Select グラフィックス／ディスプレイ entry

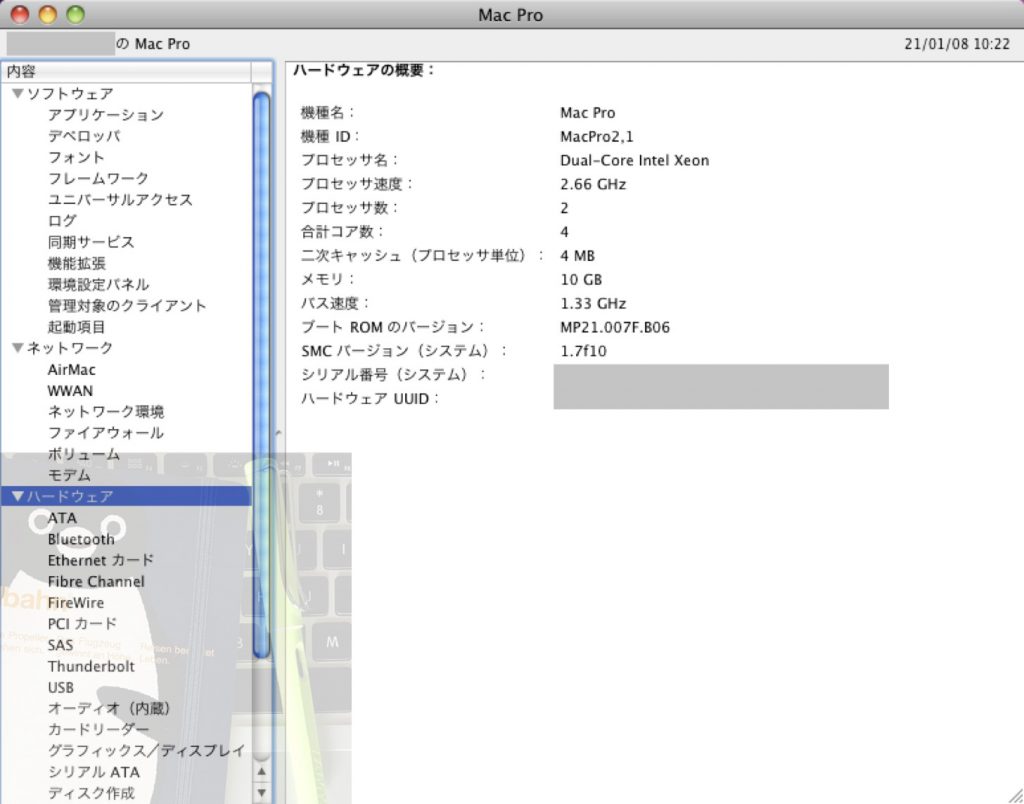(x=146, y=750)
